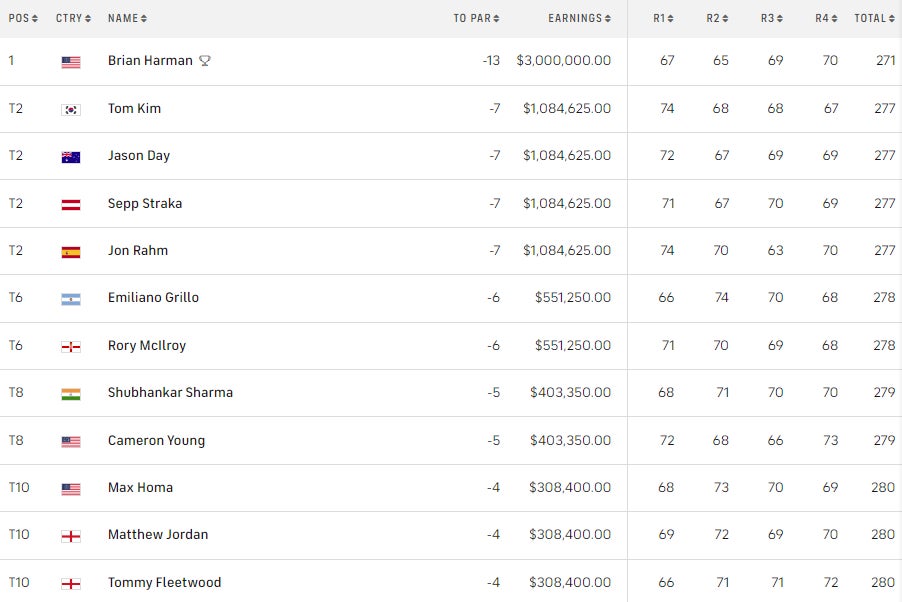Select Cameron Young's player name
The image size is (902, 602).
coord(156,441)
